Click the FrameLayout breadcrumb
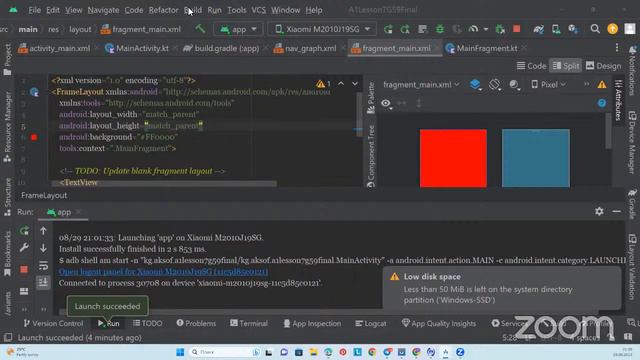The image size is (640, 360). (x=44, y=196)
